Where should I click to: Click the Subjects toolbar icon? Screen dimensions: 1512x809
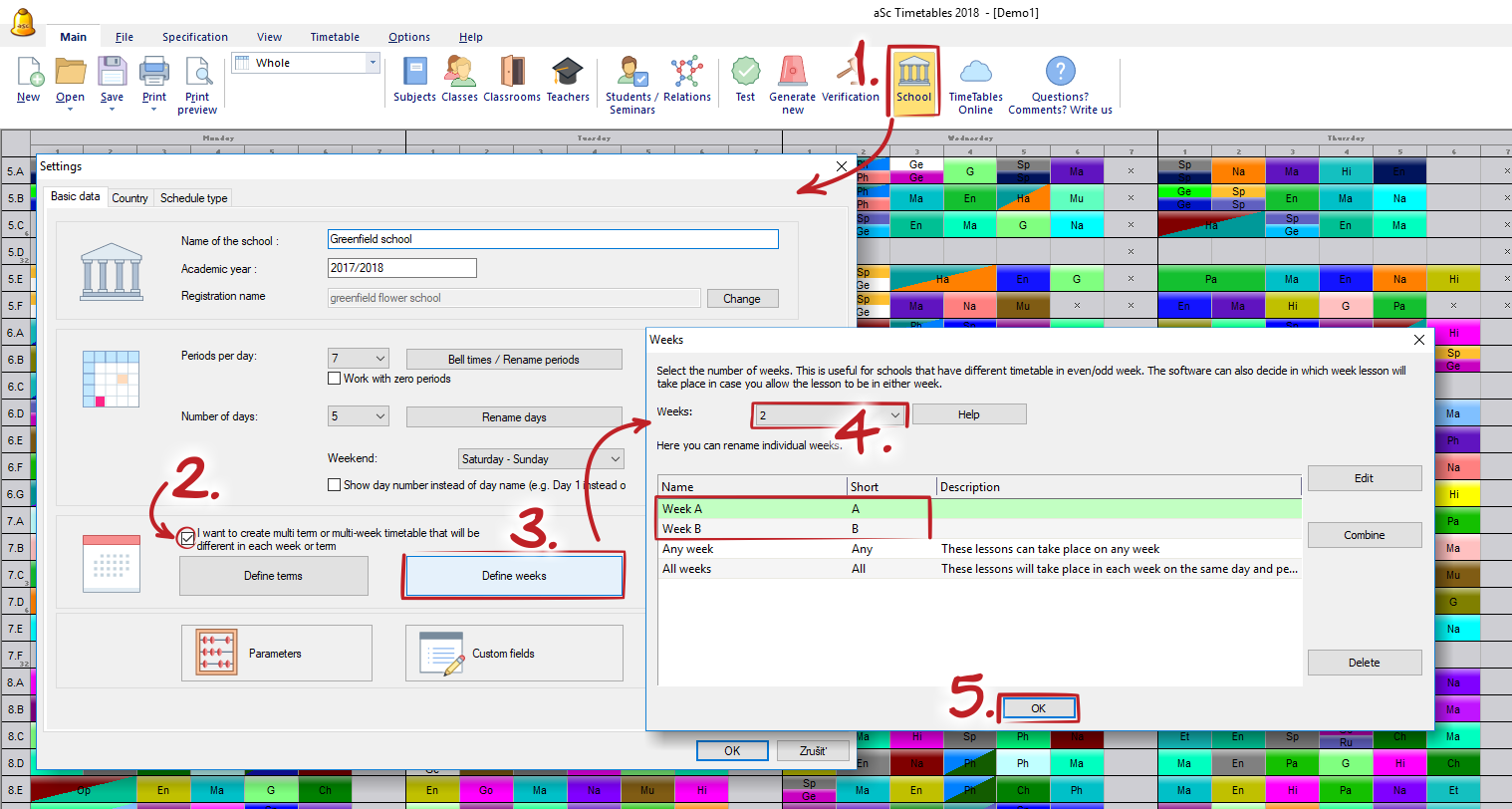(414, 74)
